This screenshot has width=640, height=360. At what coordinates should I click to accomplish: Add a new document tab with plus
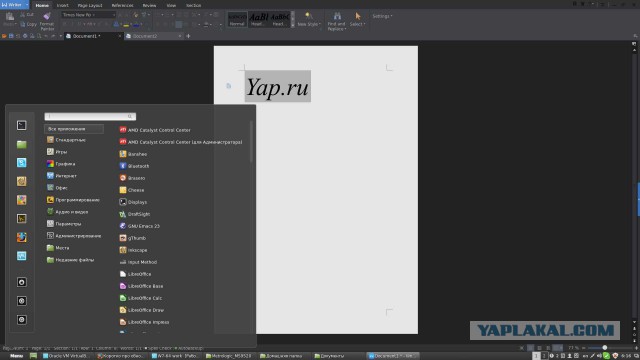(188, 36)
